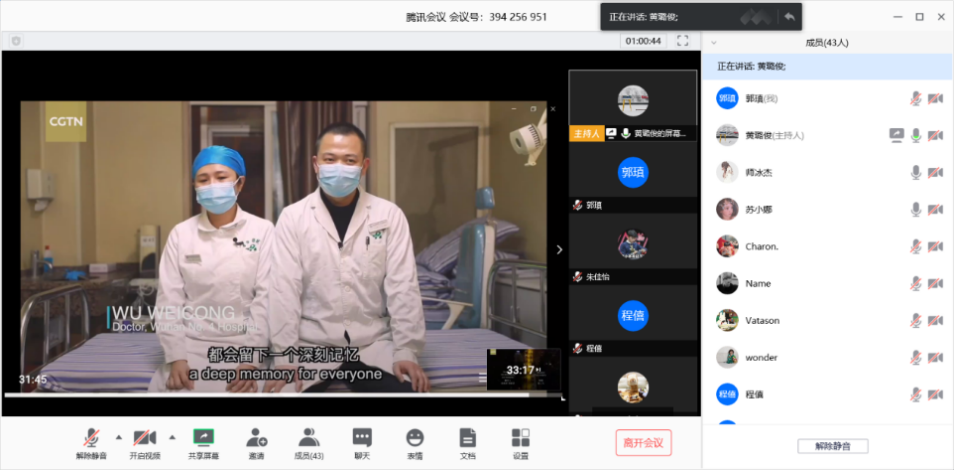Click camera-off icon in 师冰杰 row
The height and width of the screenshot is (470, 954).
(935, 173)
